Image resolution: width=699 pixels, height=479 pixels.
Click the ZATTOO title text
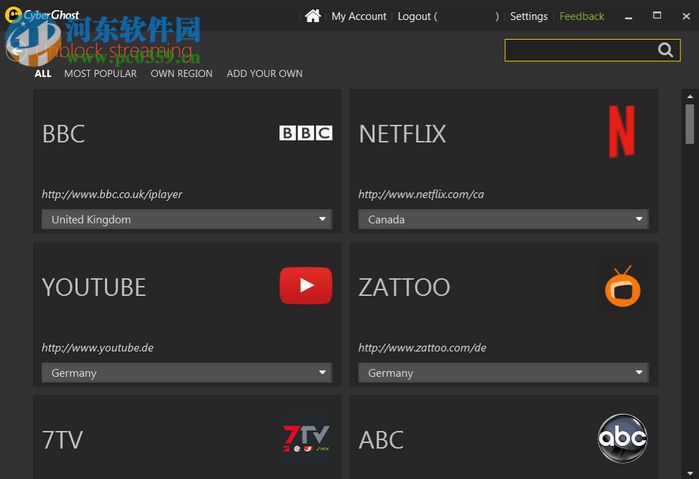pyautogui.click(x=404, y=287)
